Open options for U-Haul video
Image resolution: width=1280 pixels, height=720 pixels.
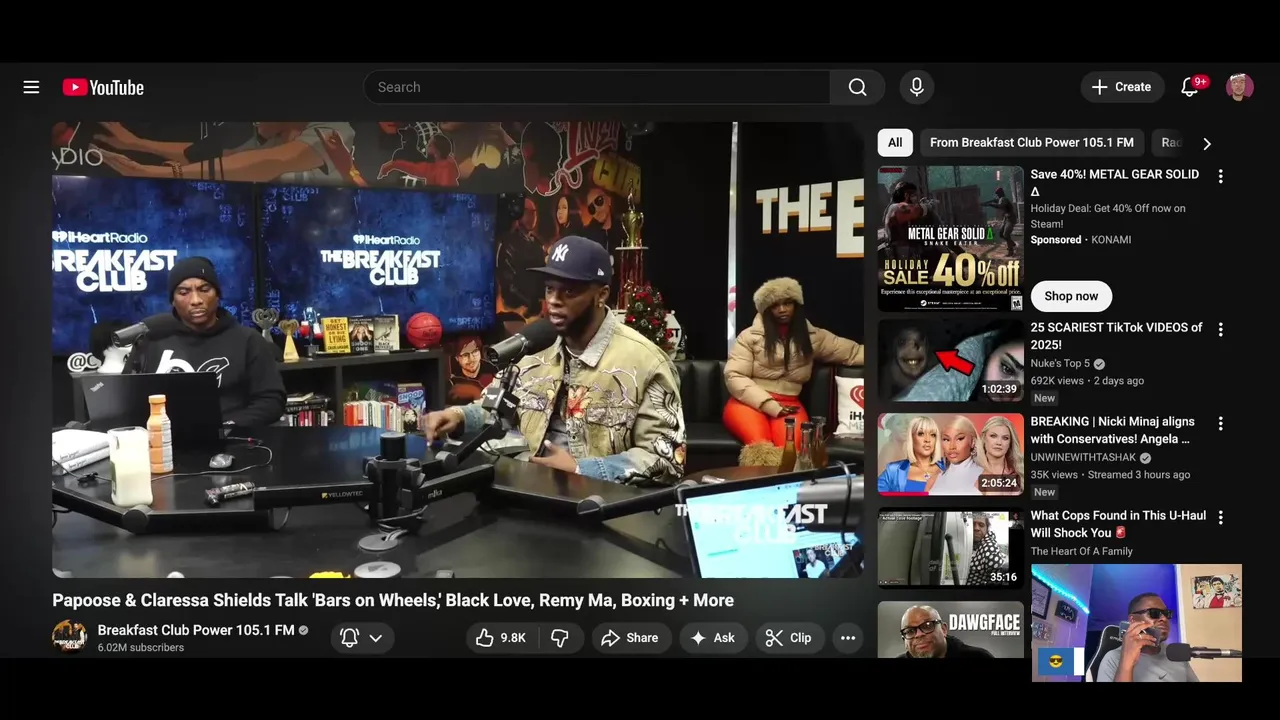click(1220, 517)
